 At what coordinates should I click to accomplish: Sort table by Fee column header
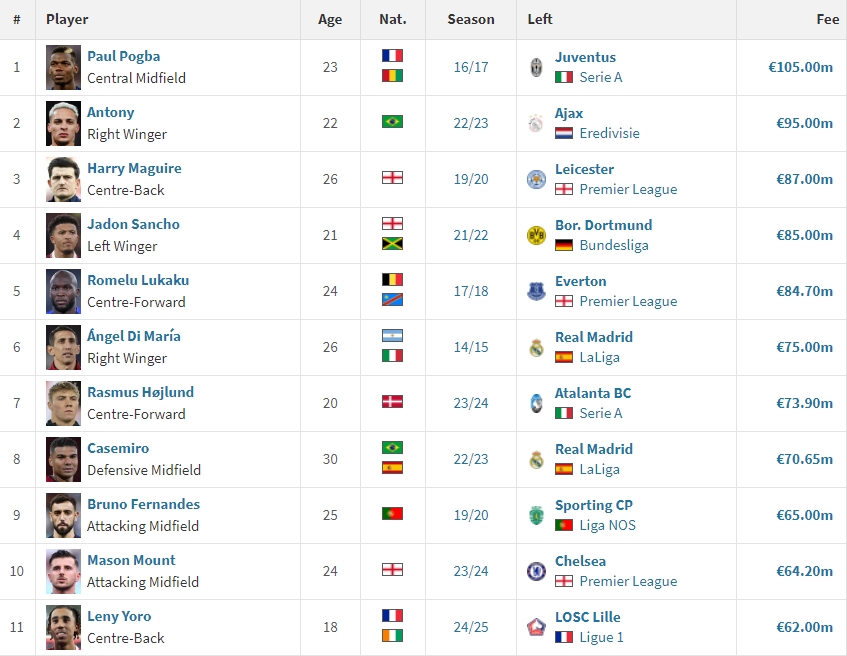click(827, 19)
